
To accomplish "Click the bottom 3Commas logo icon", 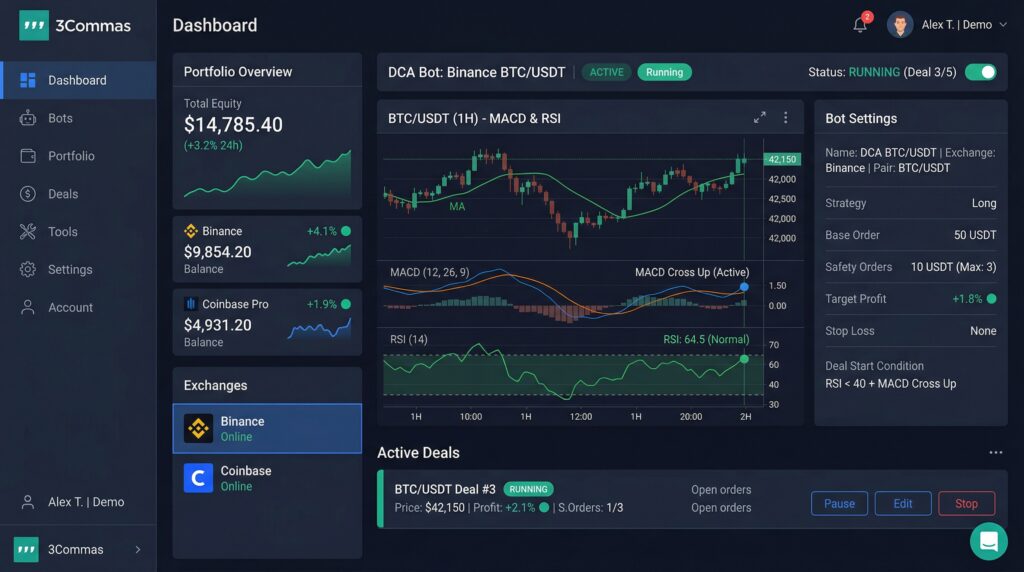I will (26, 550).
